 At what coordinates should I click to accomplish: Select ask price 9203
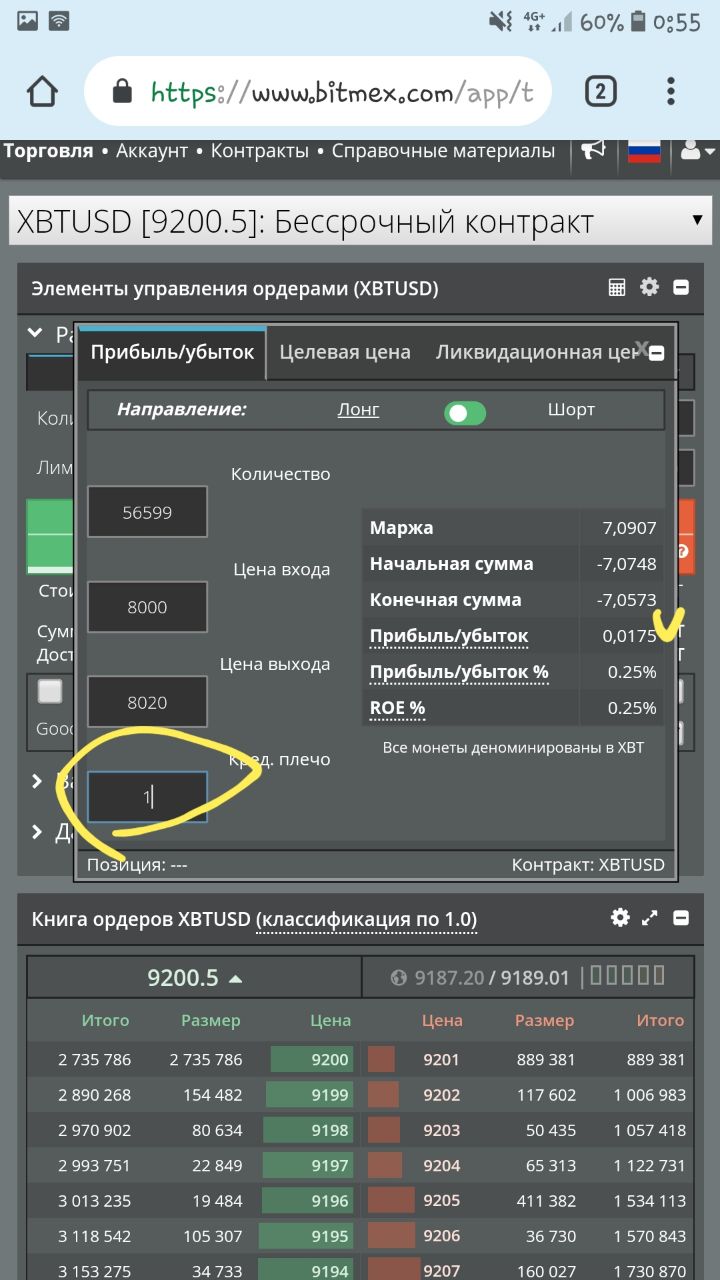point(442,1130)
